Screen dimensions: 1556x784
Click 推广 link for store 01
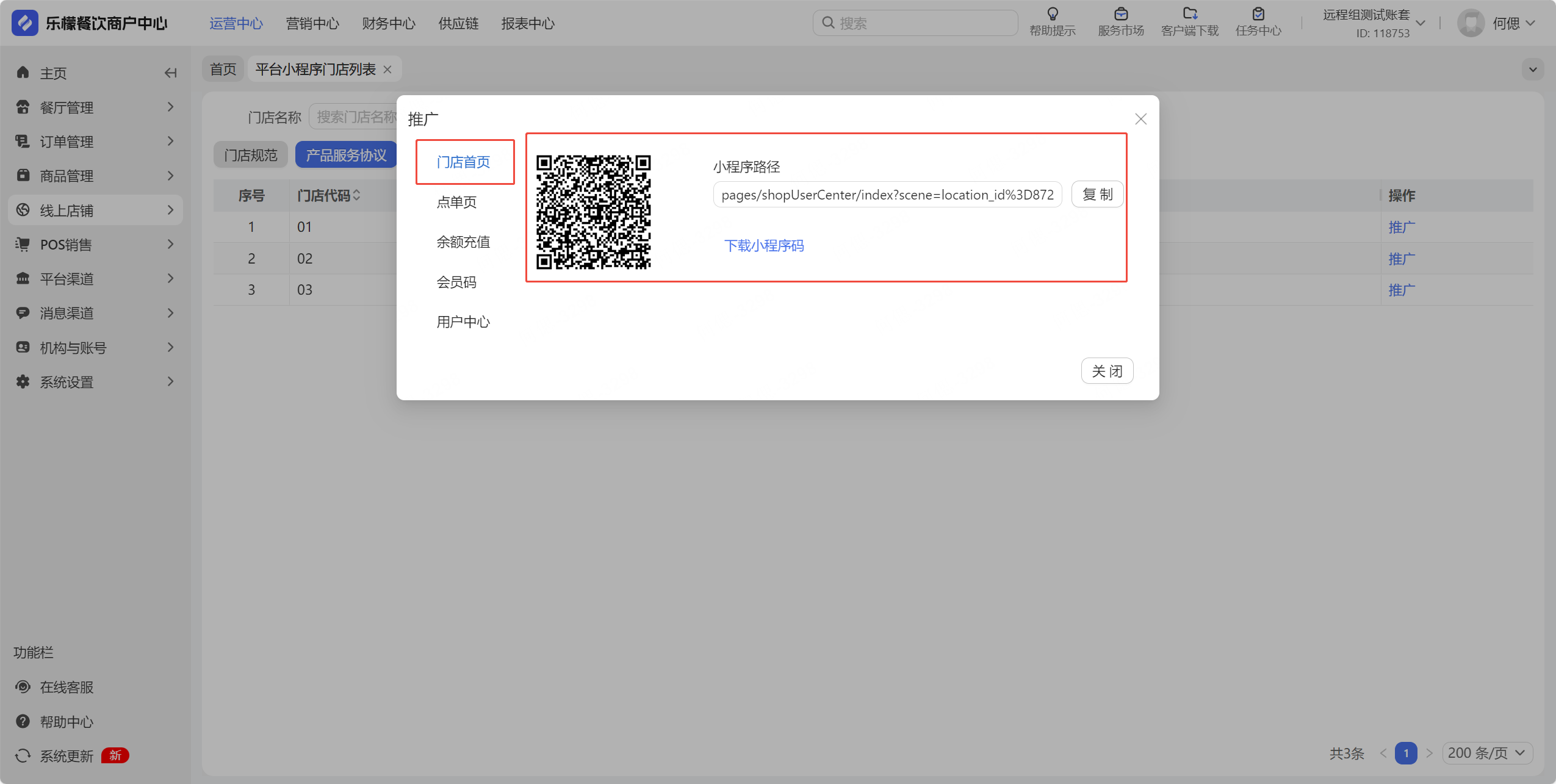(x=1402, y=227)
